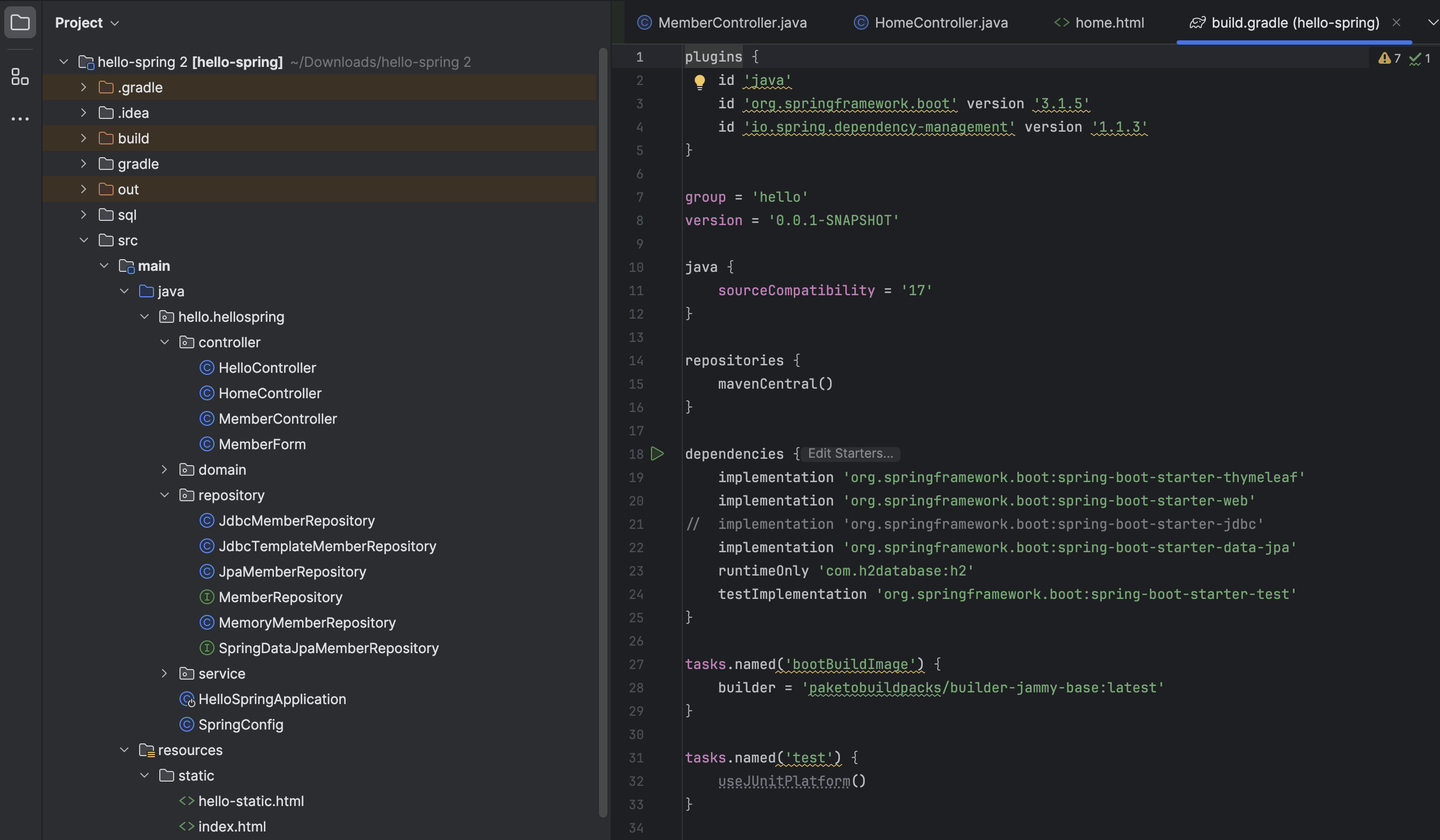Screen dimensions: 1440x840
Task: Select JpaMemberRepository in the tree
Action: point(293,571)
